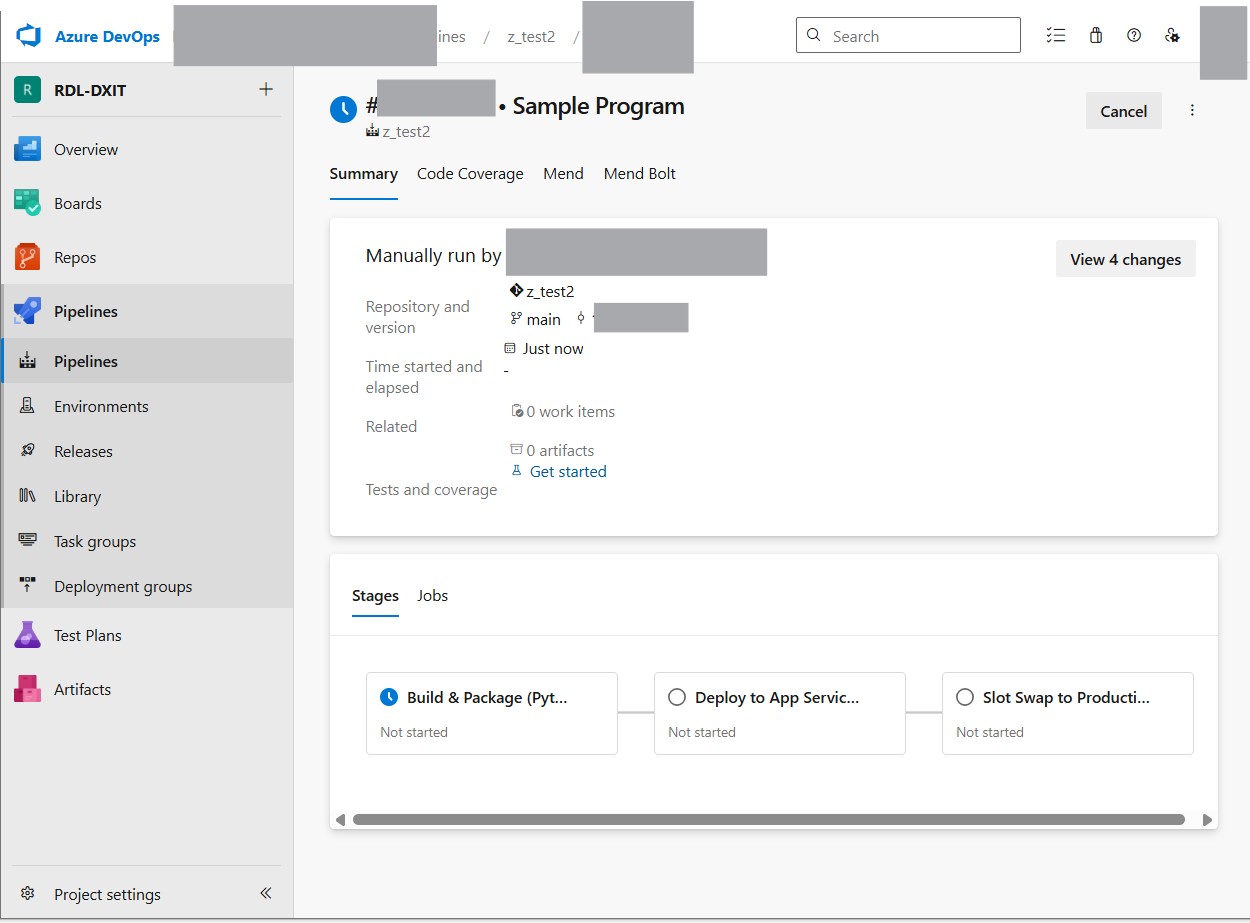Click the clock status icon beside the run title

(x=343, y=109)
